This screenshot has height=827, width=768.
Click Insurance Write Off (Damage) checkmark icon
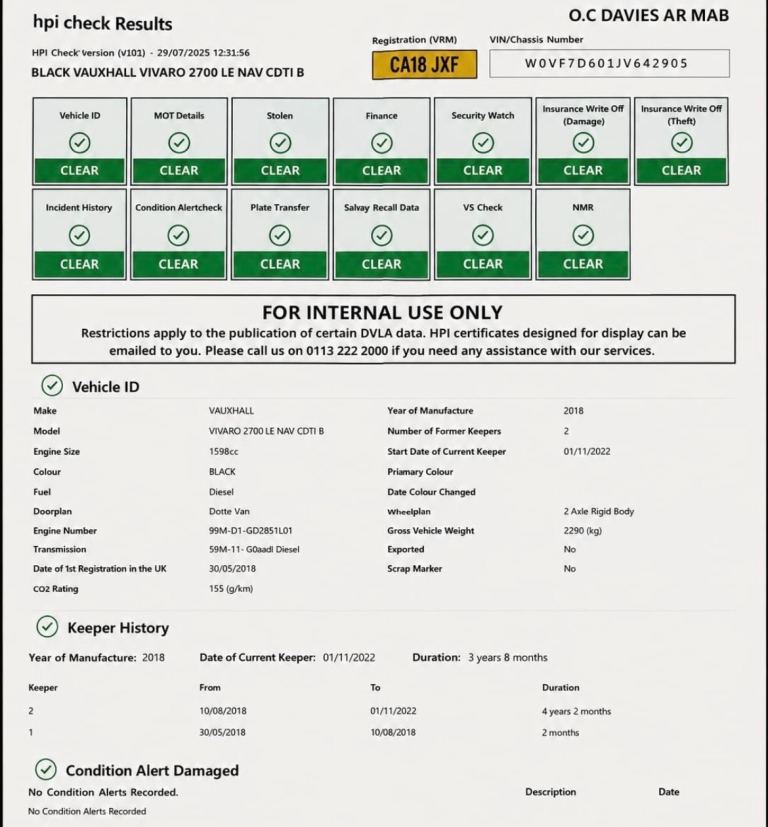coord(583,143)
